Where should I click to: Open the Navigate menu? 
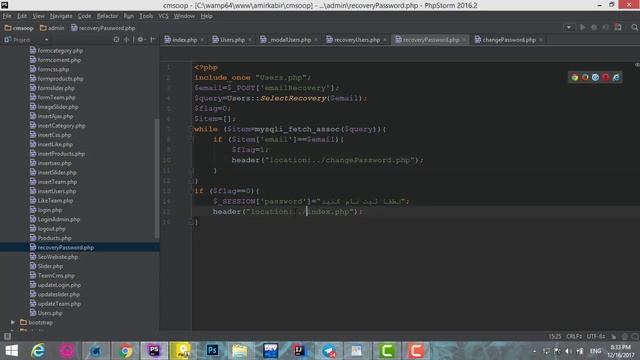click(x=61, y=16)
